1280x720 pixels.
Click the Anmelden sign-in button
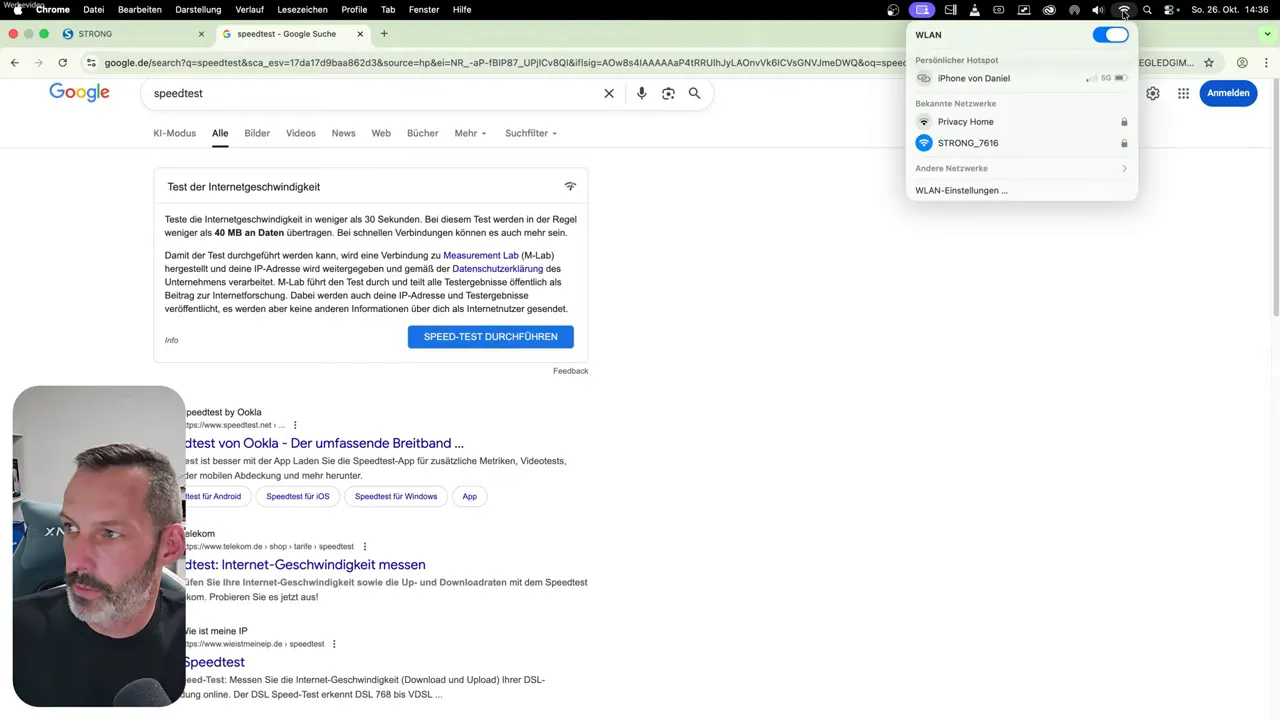[1228, 93]
